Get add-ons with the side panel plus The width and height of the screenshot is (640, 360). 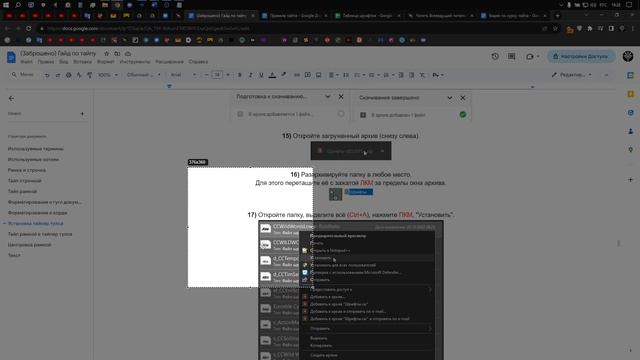point(631,180)
